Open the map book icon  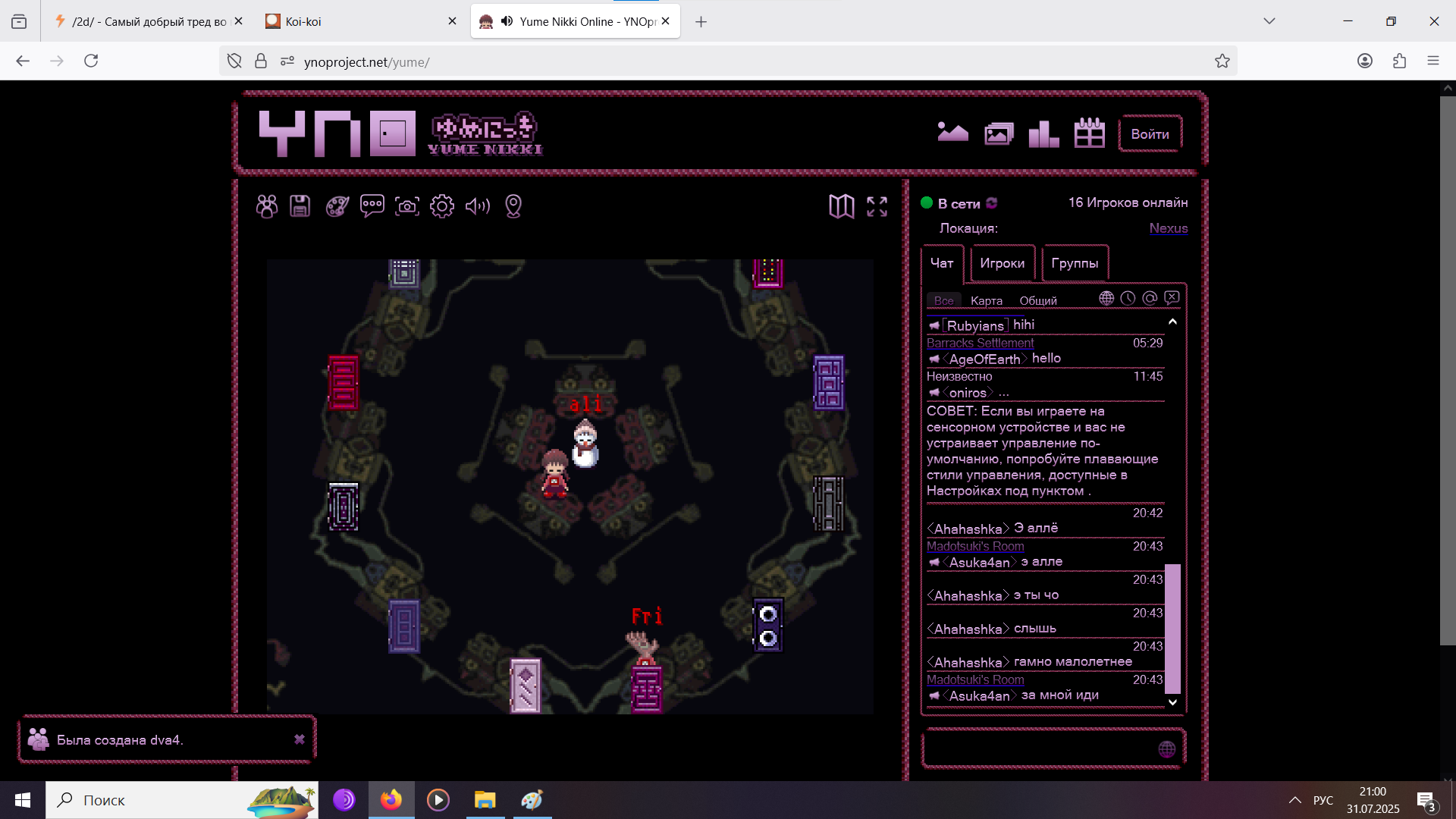click(x=841, y=206)
